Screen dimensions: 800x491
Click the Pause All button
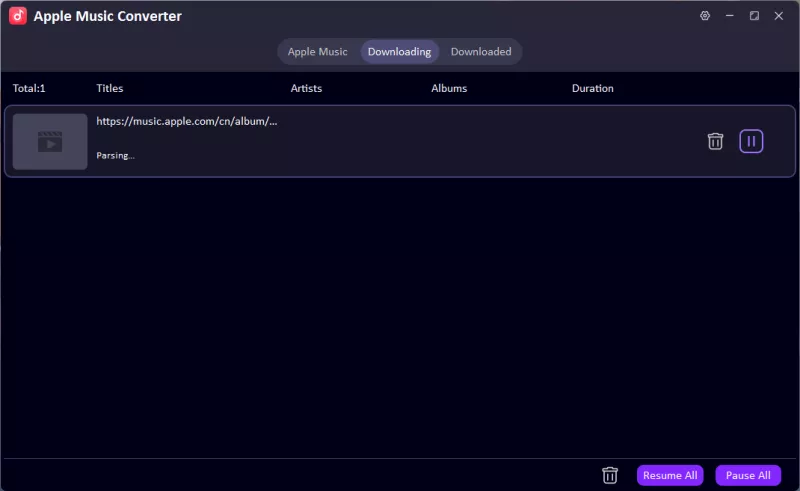pos(748,475)
